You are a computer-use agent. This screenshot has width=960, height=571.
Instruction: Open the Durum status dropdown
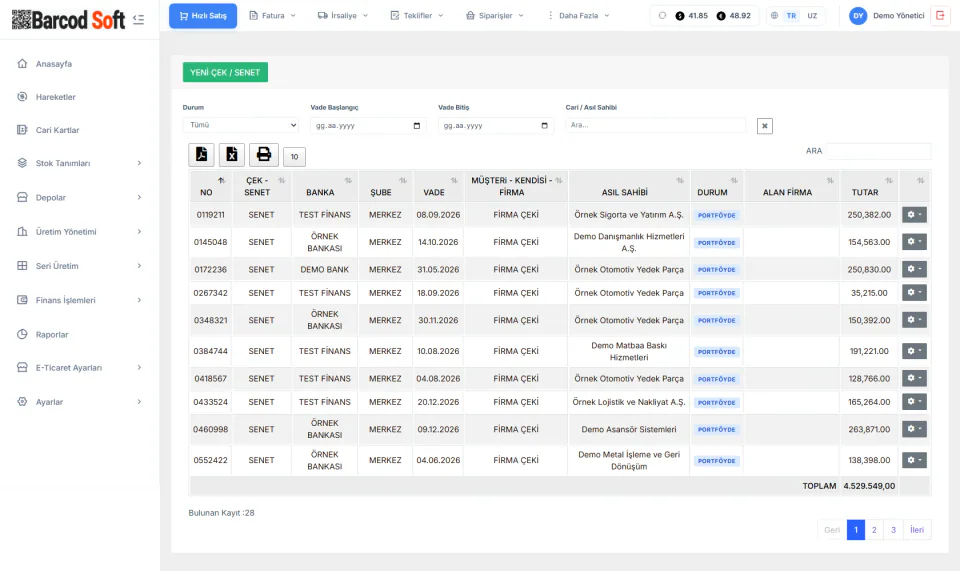click(x=241, y=125)
